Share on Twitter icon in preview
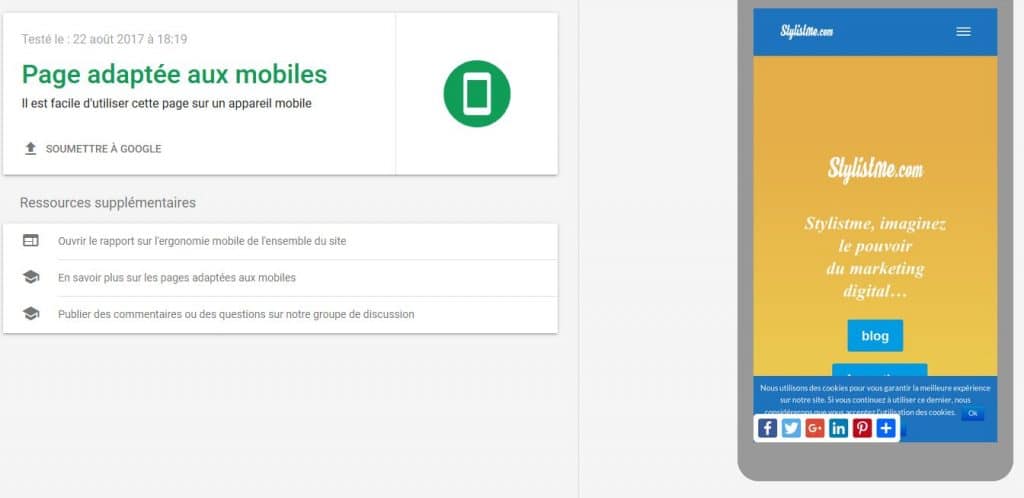1024x498 pixels. 791,428
